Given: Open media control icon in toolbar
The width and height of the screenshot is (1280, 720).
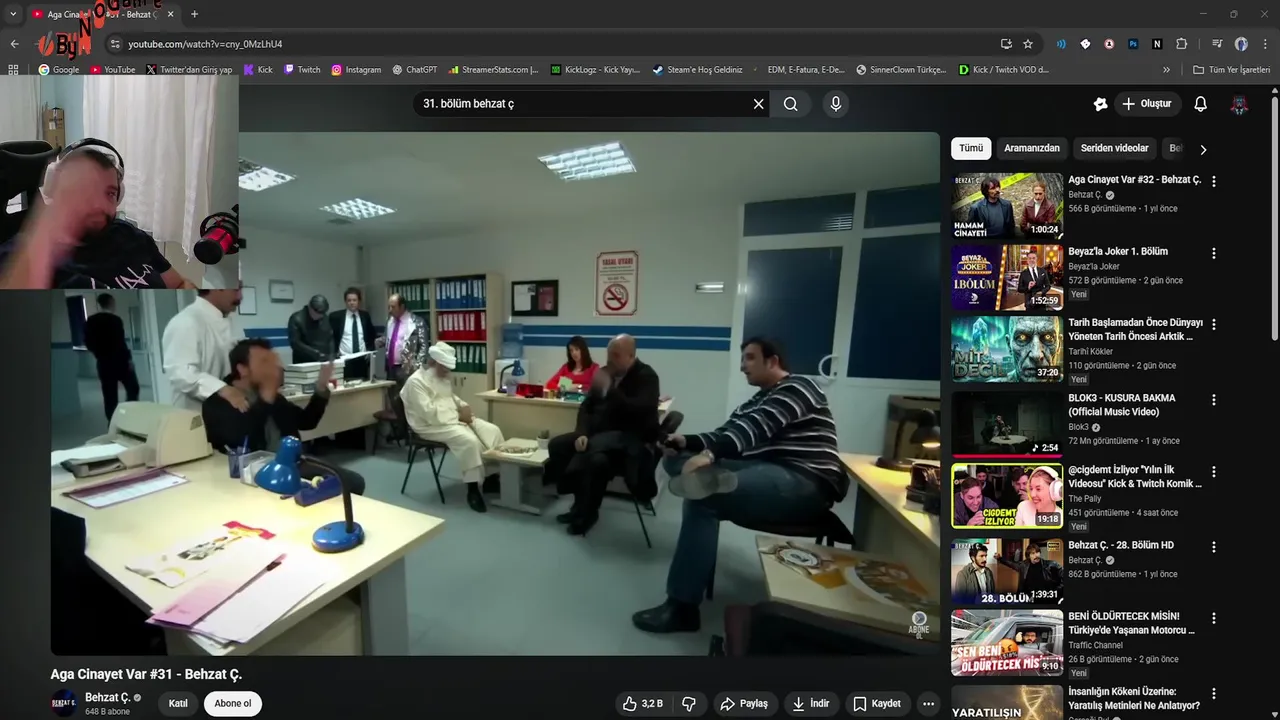Looking at the screenshot, I should coord(1217,44).
